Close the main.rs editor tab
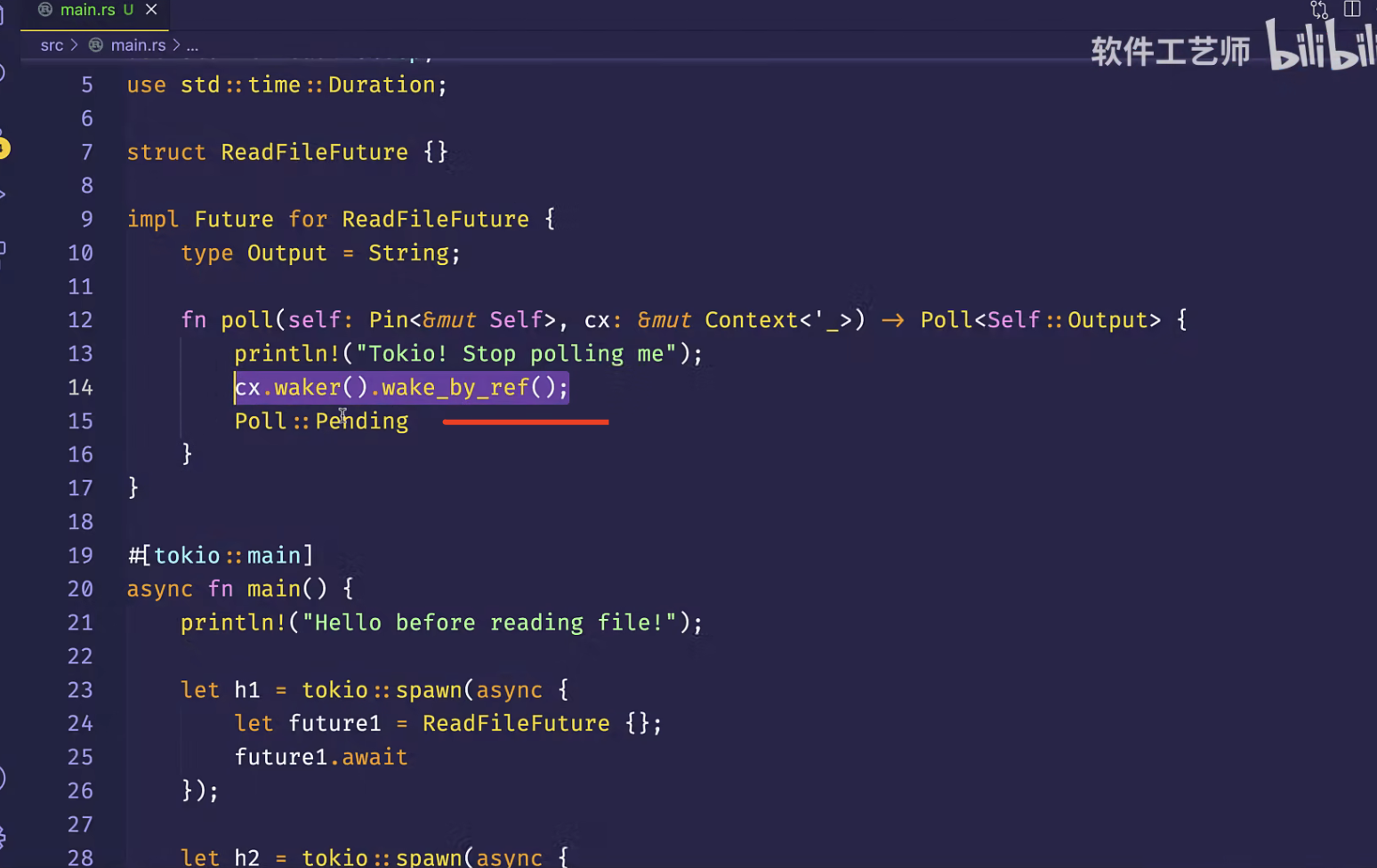The width and height of the screenshot is (1377, 868). (151, 10)
